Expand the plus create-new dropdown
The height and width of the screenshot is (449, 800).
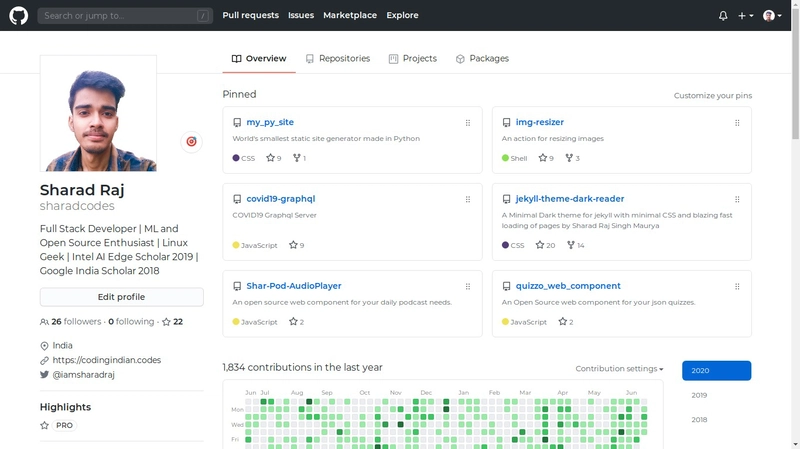click(745, 16)
